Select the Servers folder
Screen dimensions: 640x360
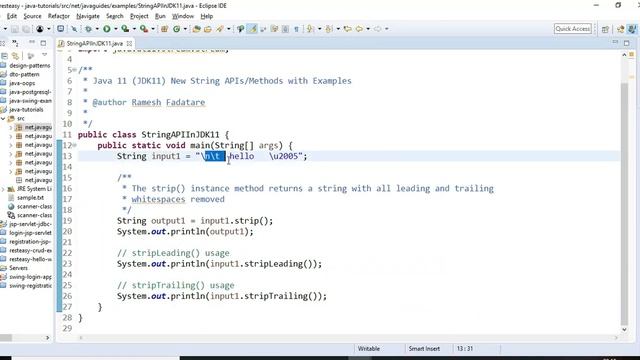(18, 268)
